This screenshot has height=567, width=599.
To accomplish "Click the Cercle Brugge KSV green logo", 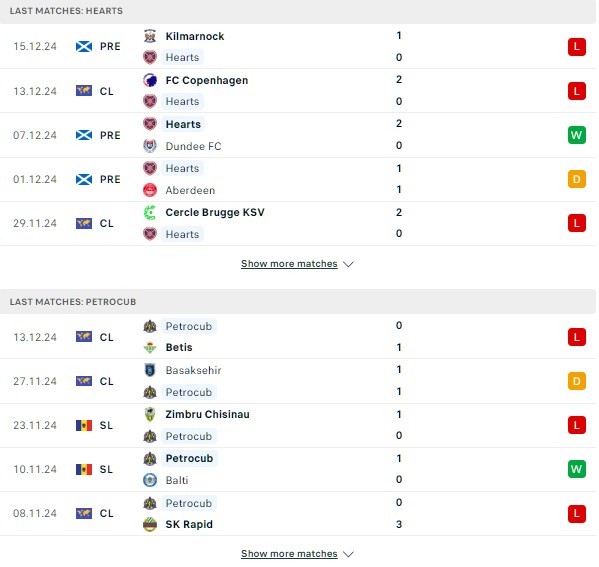I will (150, 212).
